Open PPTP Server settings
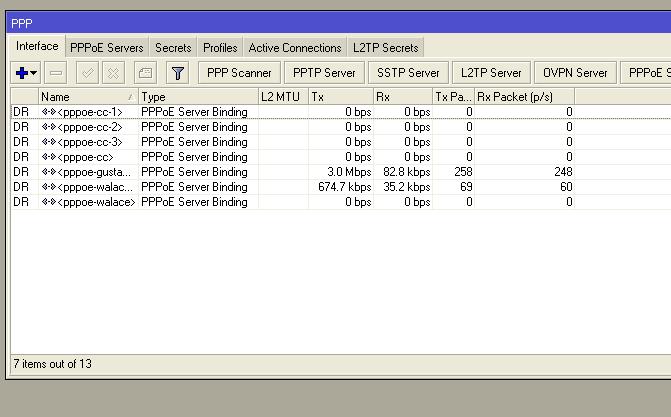Viewport: 671px width, 417px height. click(324, 73)
